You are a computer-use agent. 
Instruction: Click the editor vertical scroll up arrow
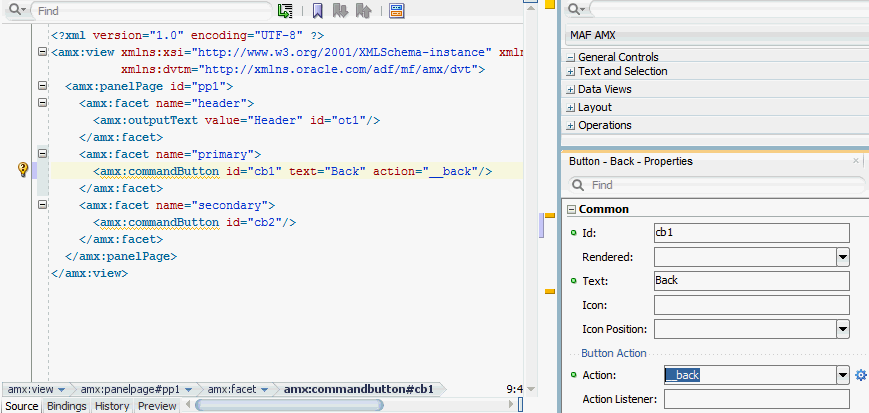coord(531,7)
